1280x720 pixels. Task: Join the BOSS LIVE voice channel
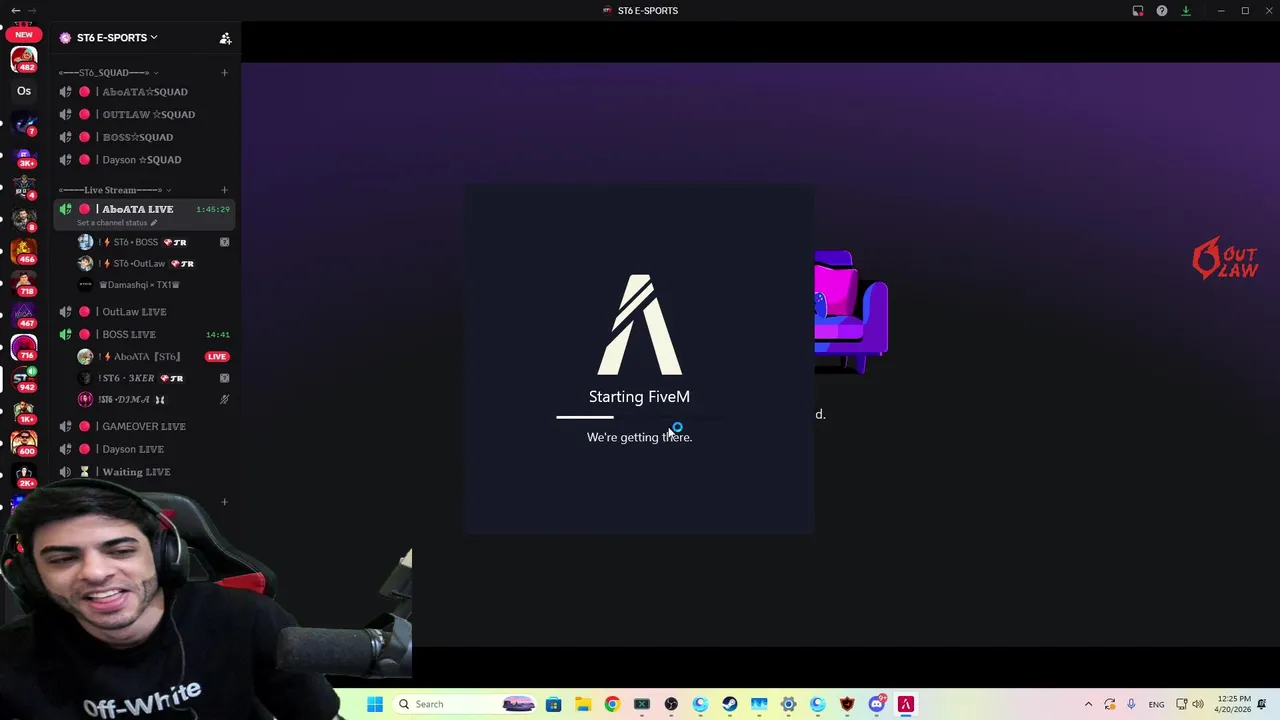144,334
